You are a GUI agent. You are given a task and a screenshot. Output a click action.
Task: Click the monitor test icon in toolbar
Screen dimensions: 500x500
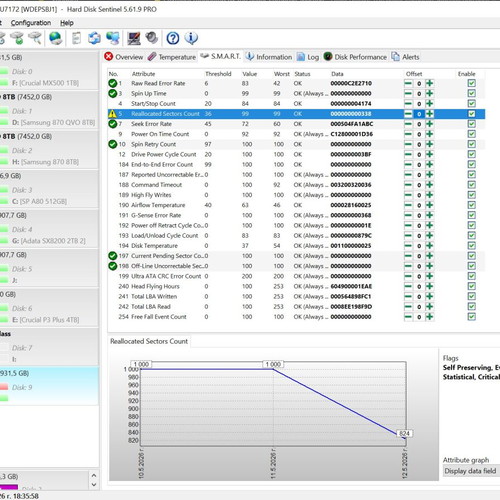pyautogui.click(x=134, y=38)
